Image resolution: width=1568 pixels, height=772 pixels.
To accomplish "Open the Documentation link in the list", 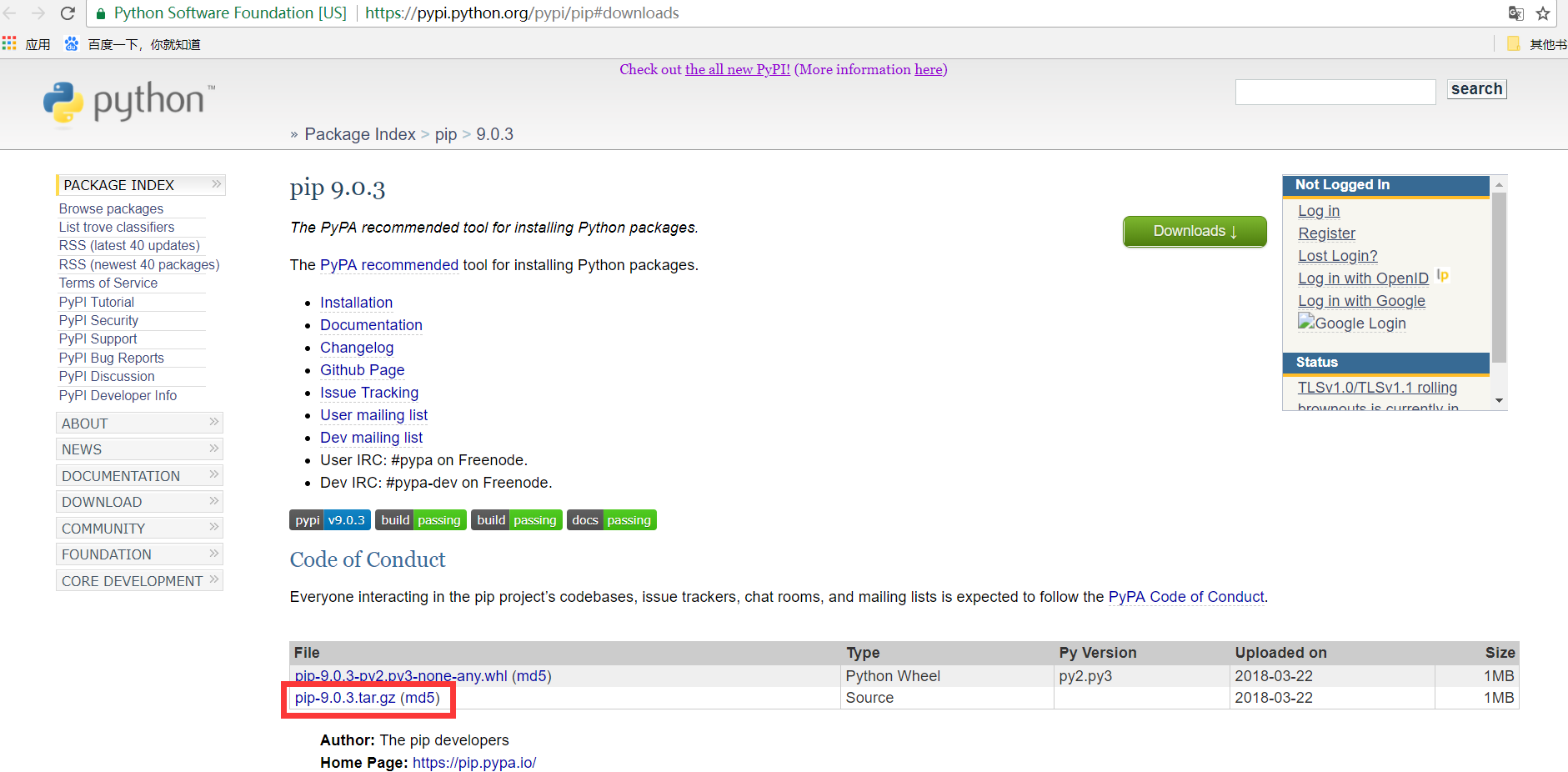I will pos(371,324).
